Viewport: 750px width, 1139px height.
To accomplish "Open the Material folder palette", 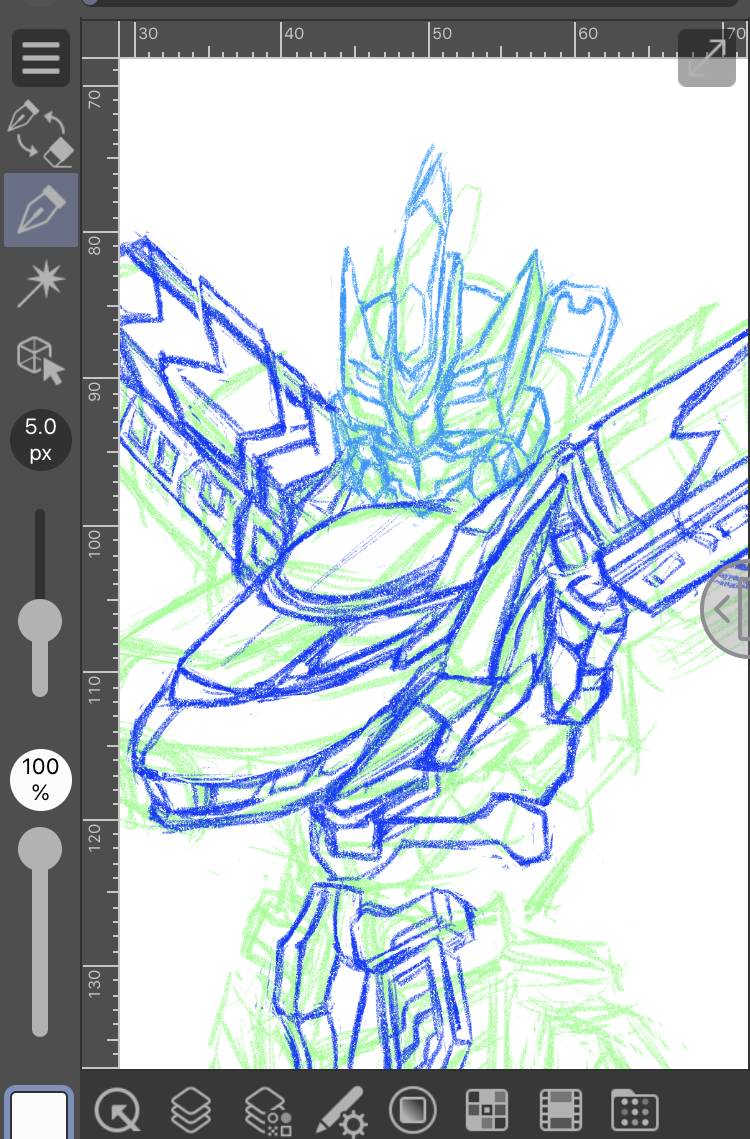I will coord(635,1110).
